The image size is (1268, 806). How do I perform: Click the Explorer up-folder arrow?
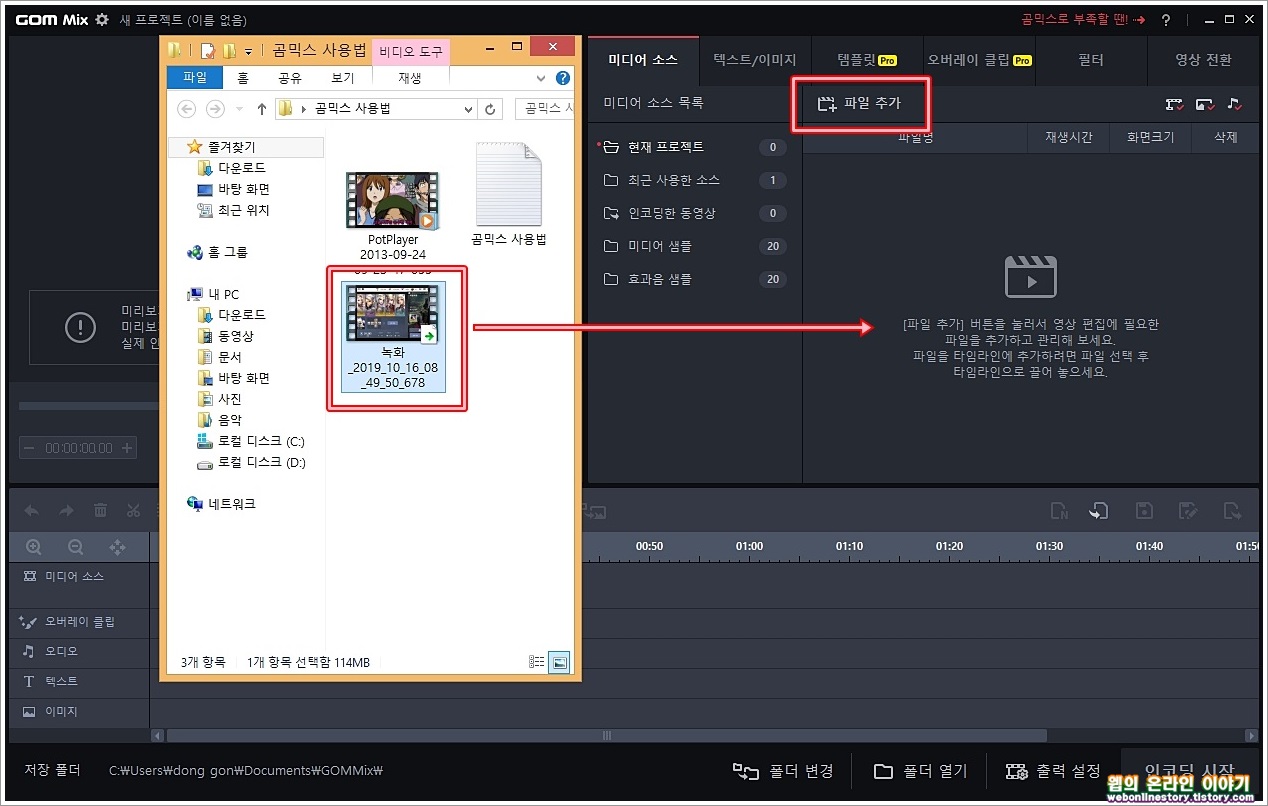262,109
